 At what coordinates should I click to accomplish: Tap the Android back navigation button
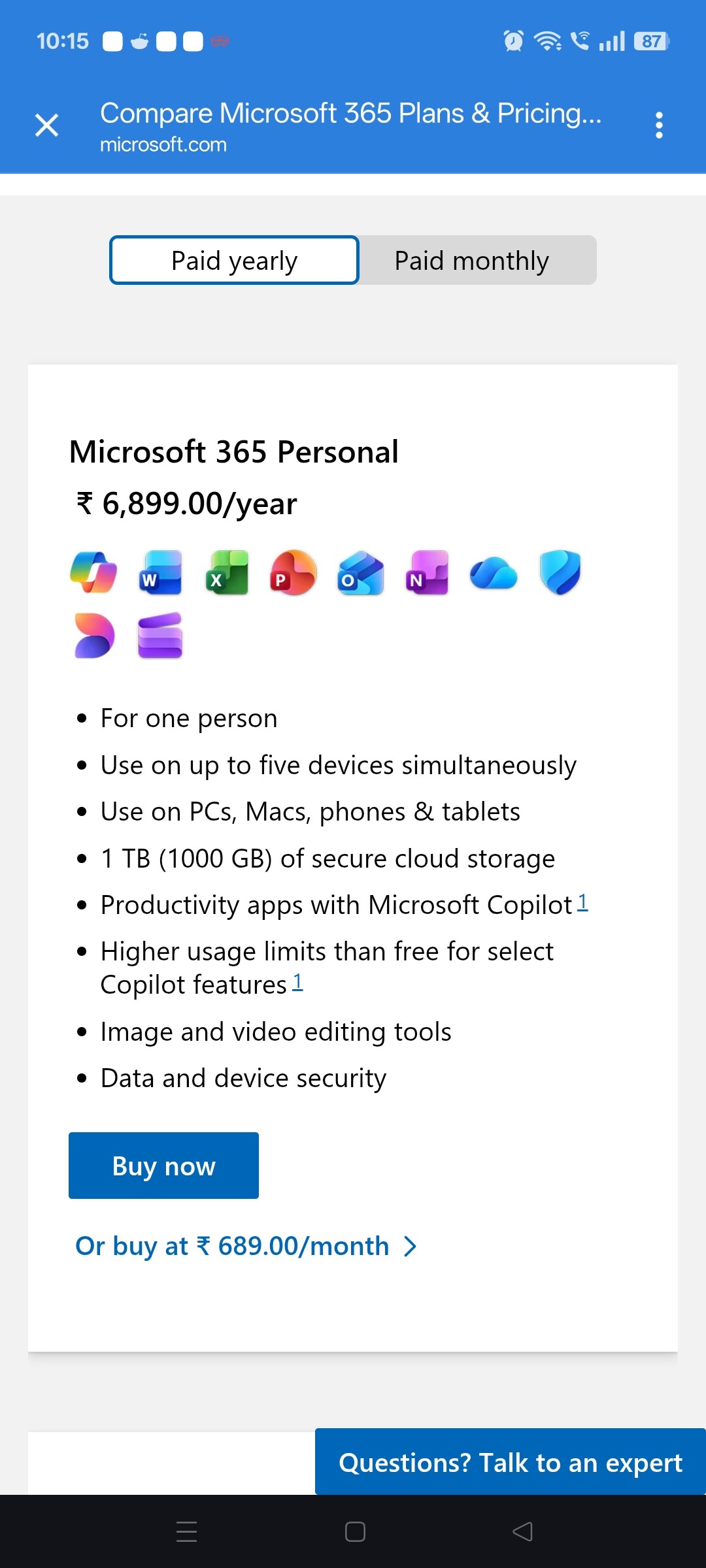[522, 1531]
